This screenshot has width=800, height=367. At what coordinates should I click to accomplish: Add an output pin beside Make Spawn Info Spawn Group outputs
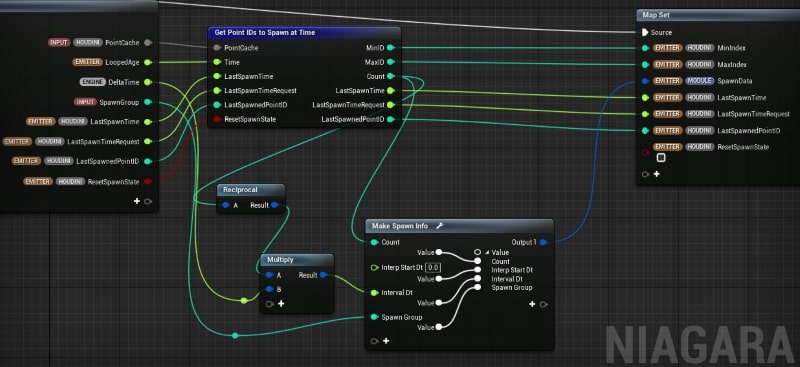(x=532, y=304)
